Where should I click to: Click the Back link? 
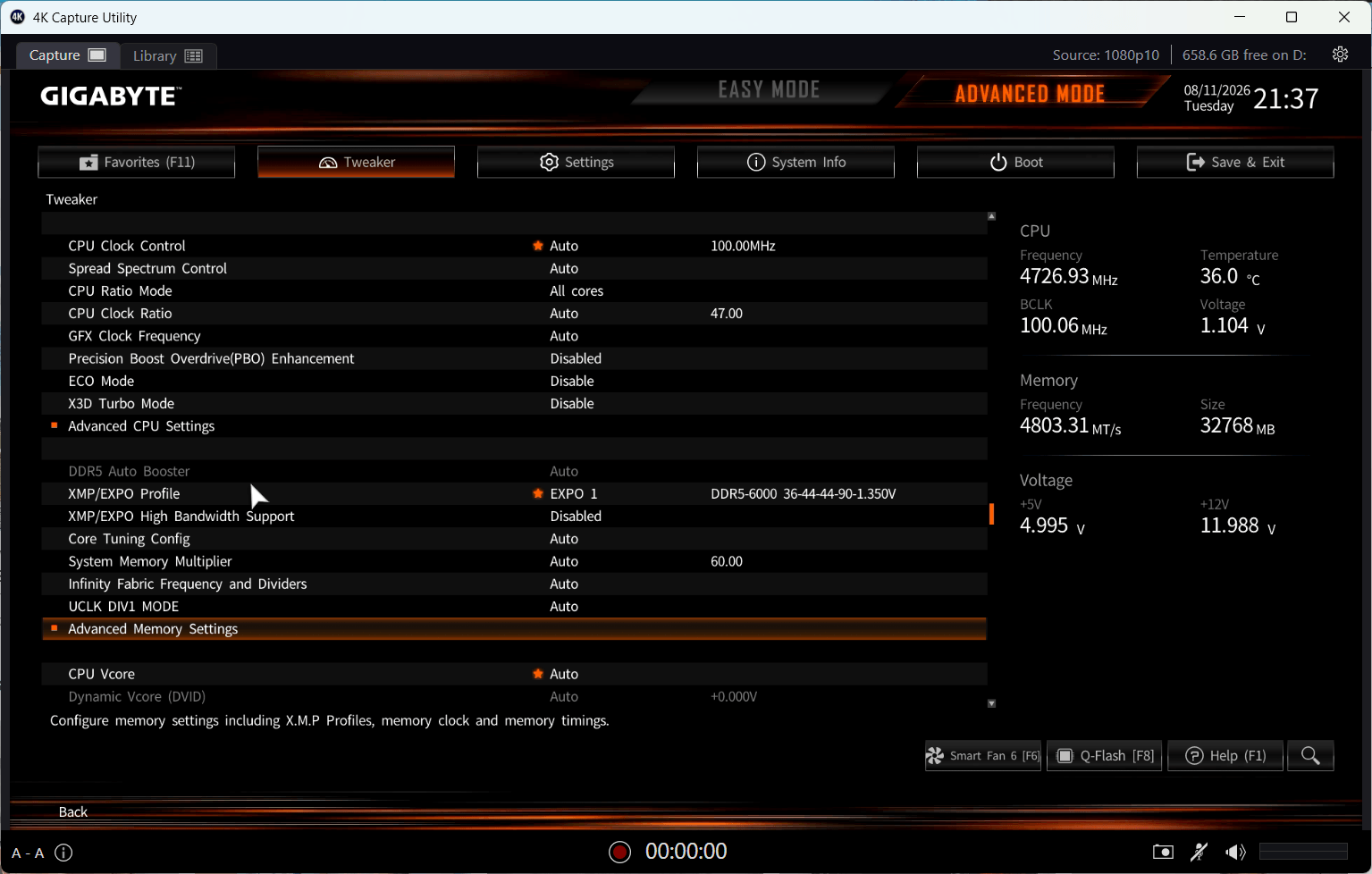pyautogui.click(x=73, y=811)
